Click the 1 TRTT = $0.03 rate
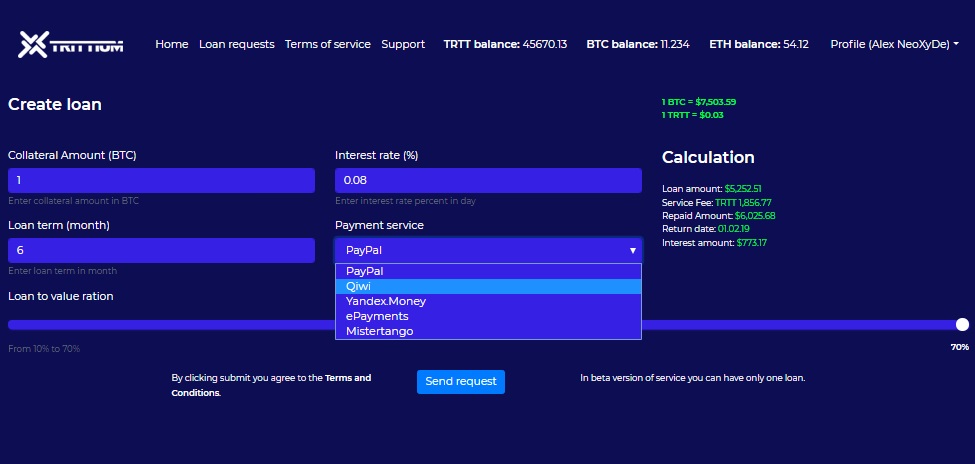Screen dimensions: 975x464 (x=692, y=115)
